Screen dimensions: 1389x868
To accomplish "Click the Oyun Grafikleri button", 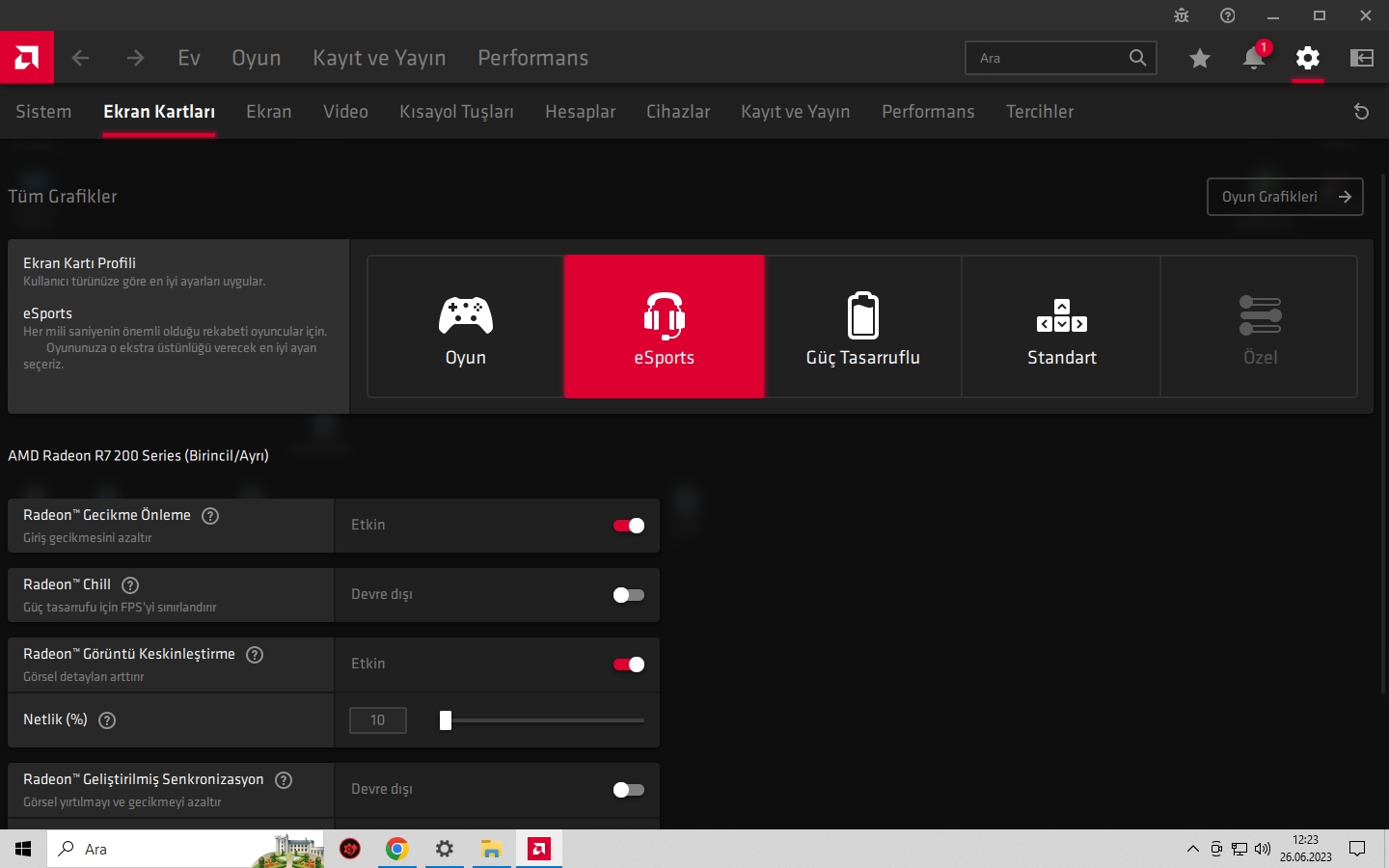I will [1285, 197].
